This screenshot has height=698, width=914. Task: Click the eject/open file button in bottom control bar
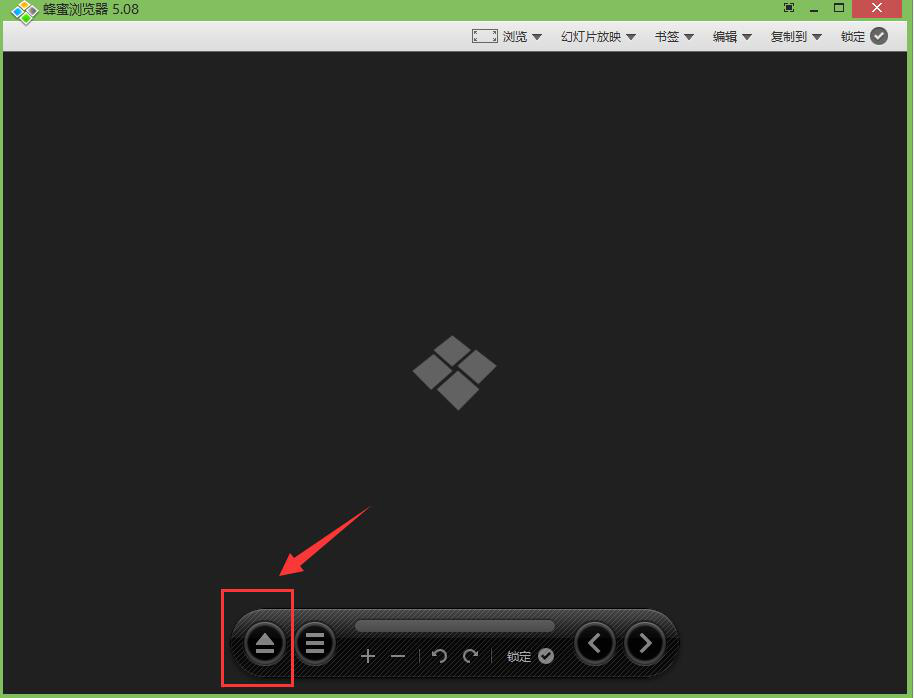pos(265,643)
